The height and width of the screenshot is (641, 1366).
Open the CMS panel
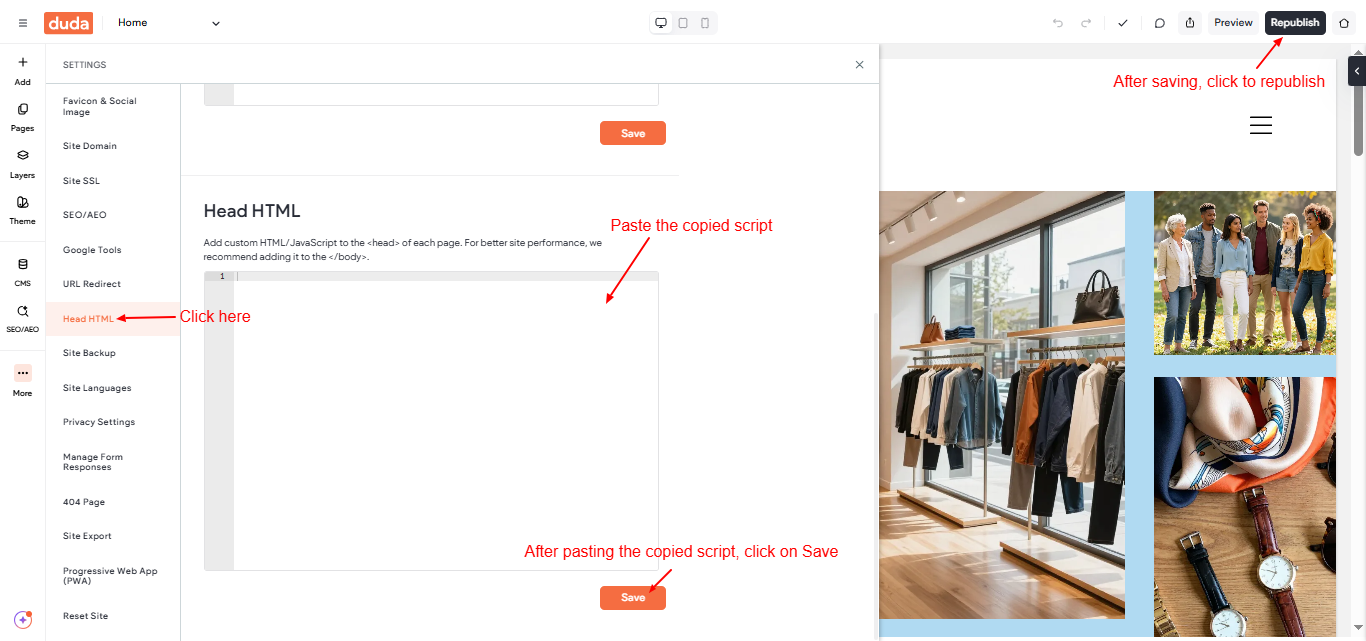pos(22,271)
